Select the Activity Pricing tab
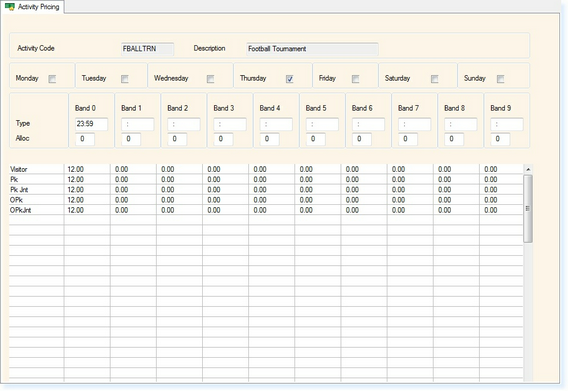Viewport: 568px width, 391px height. (x=32, y=7)
